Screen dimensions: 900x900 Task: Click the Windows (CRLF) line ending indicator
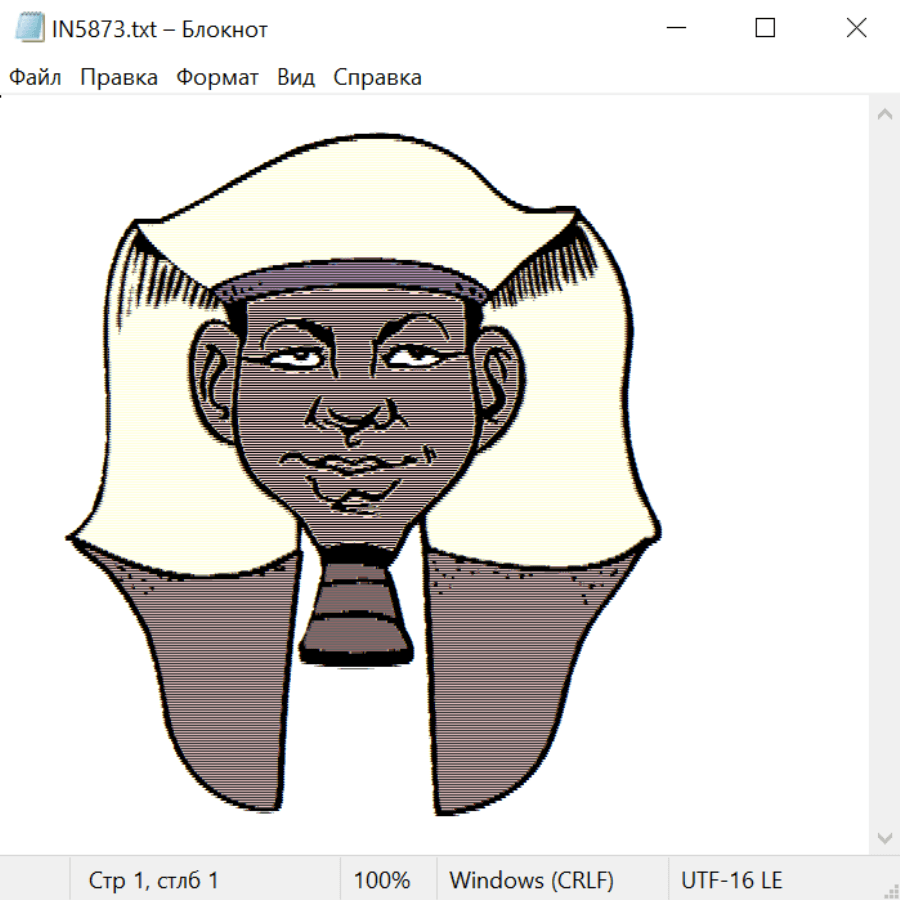(x=531, y=880)
